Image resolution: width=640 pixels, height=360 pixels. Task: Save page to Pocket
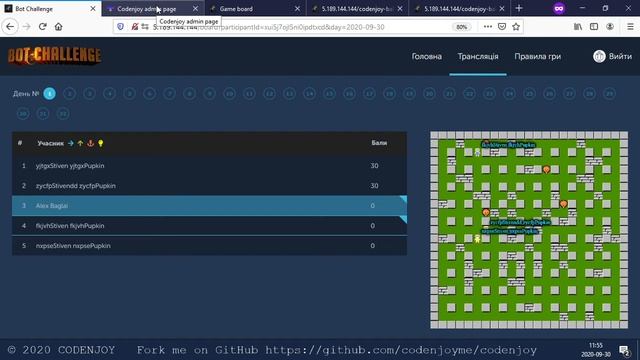[x=502, y=27]
